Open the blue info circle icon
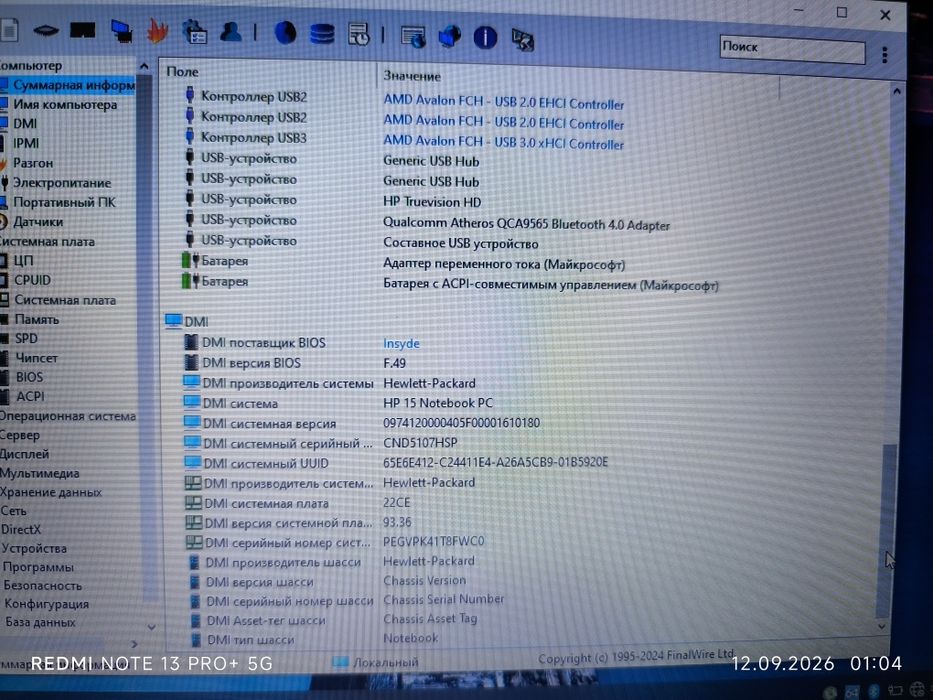Image resolution: width=933 pixels, height=700 pixels. [485, 38]
